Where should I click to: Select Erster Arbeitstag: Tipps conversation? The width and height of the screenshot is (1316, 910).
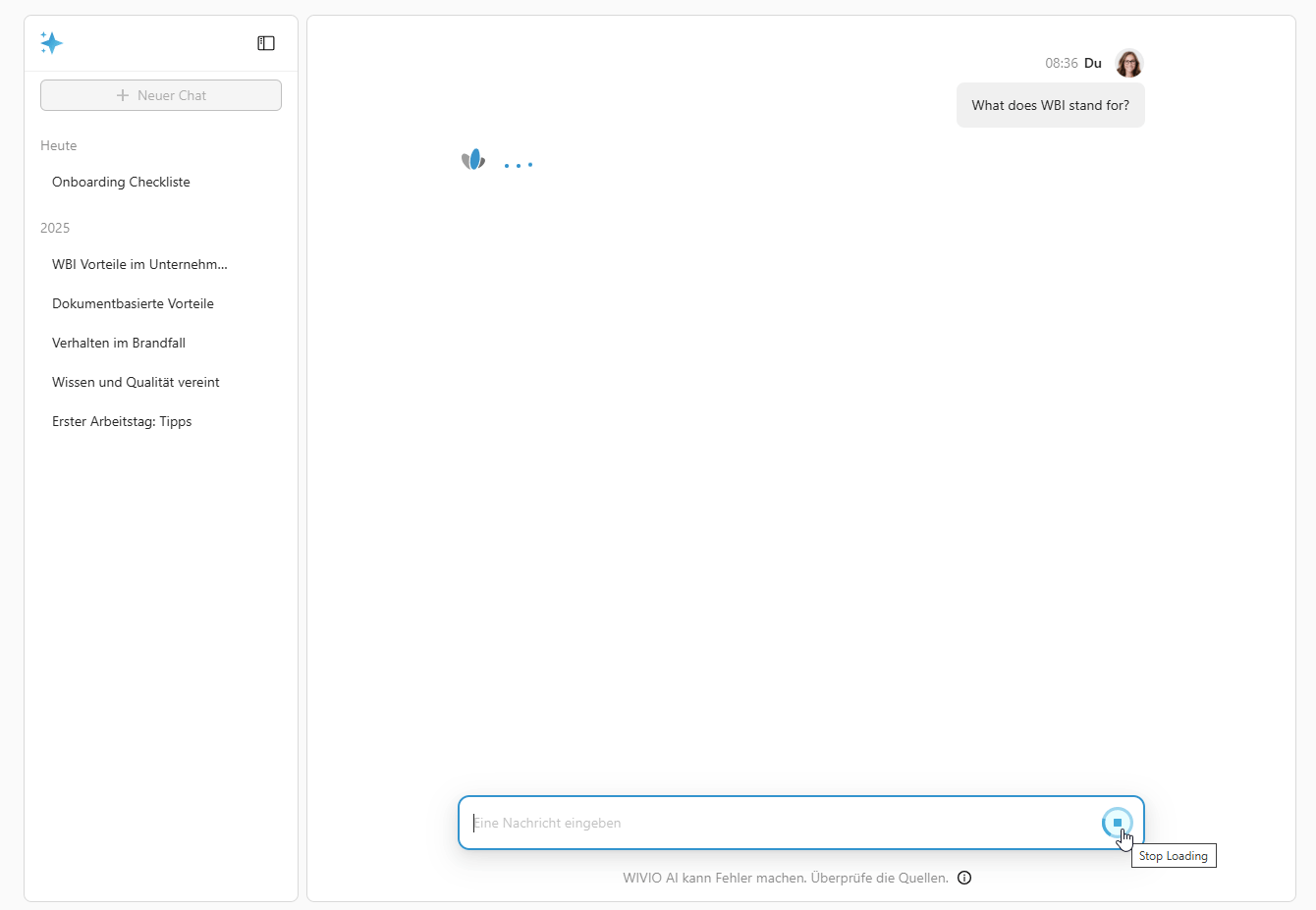click(x=122, y=421)
